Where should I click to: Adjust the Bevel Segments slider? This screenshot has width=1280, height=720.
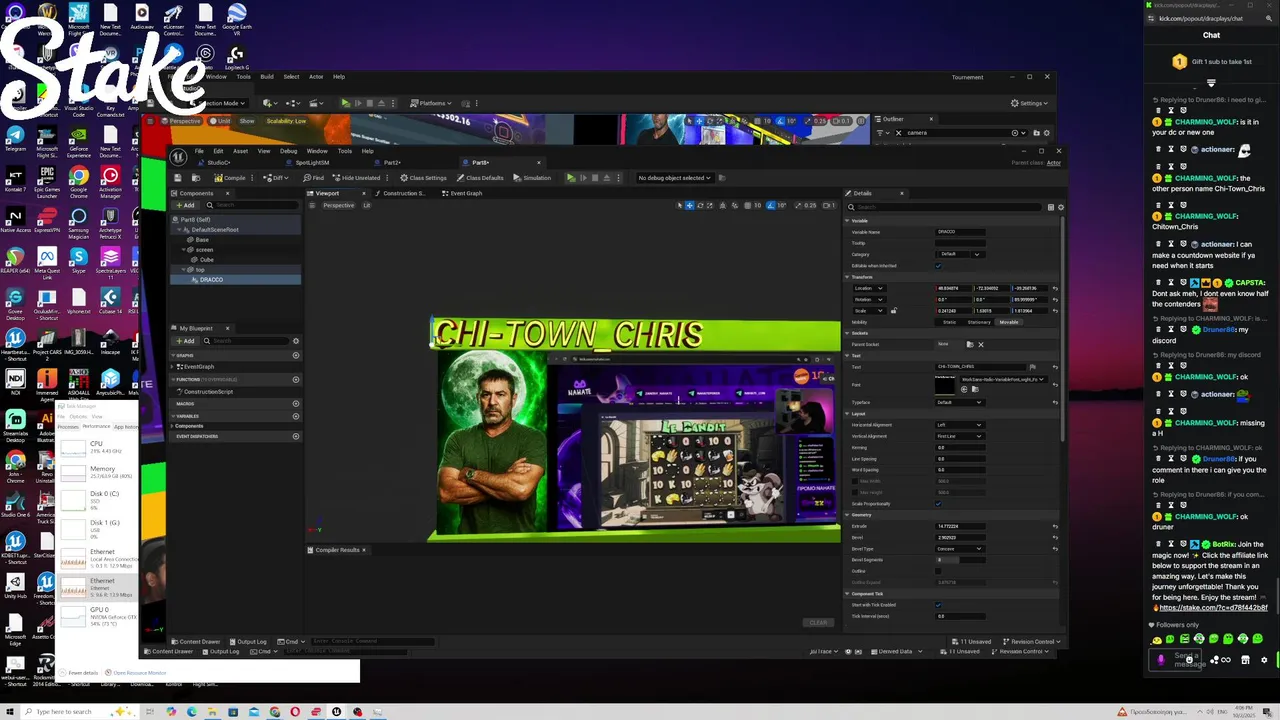[960, 560]
